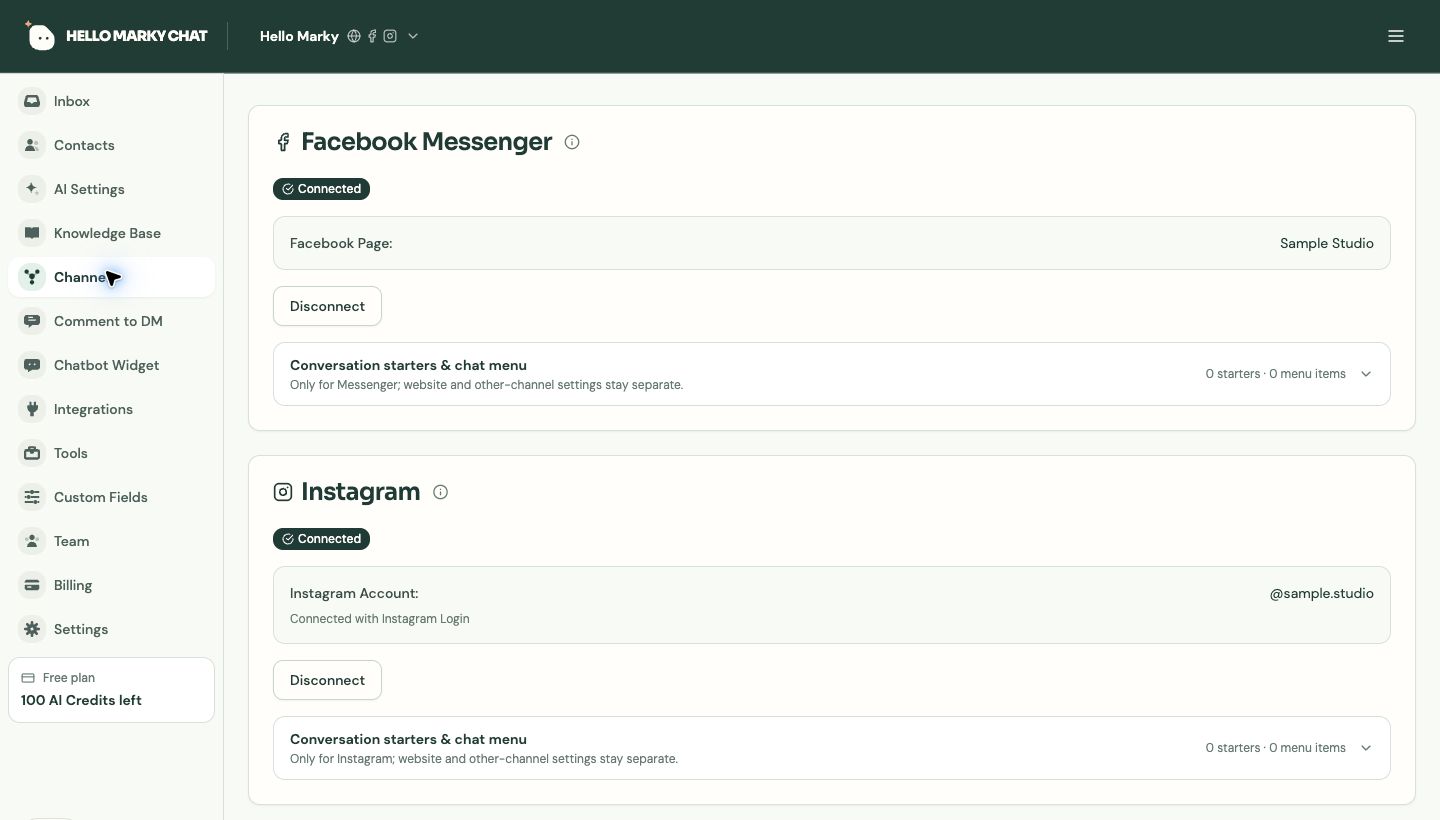Viewport: 1440px width, 820px height.
Task: Click the 'Facebook Page:' label
Action: (341, 243)
